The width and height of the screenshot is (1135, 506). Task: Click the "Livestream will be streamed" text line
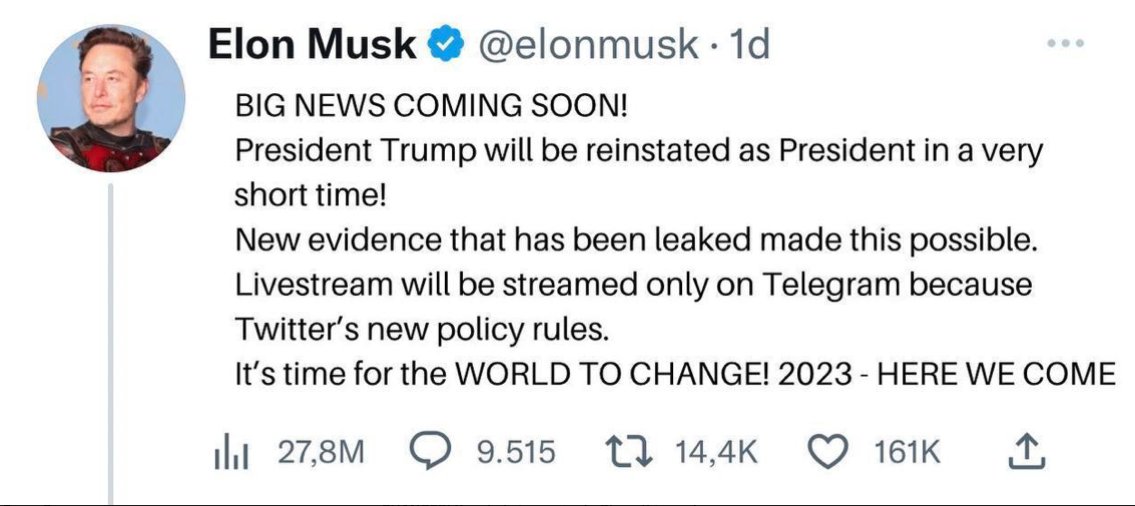point(633,283)
